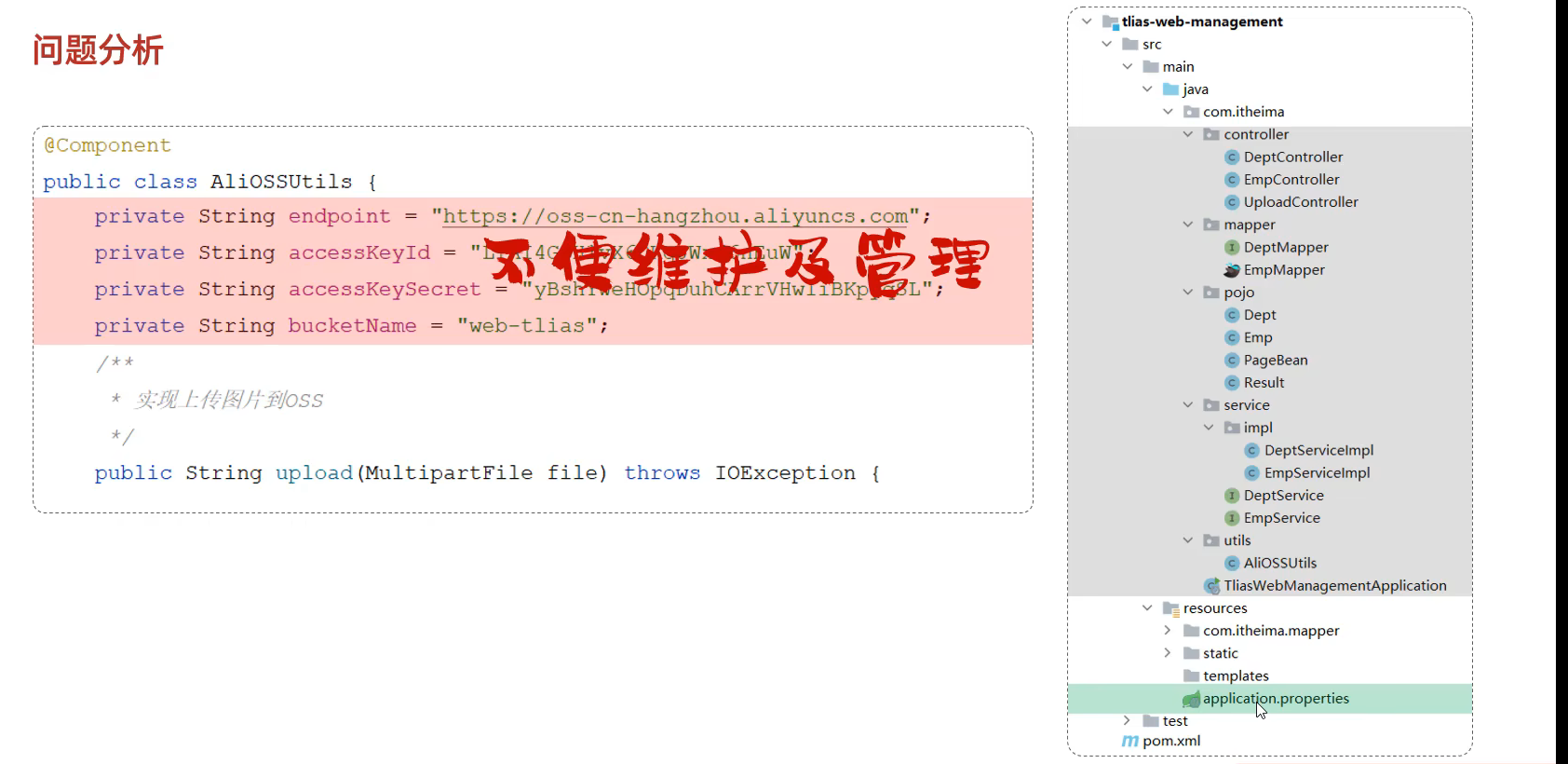Screen dimensions: 1568x764
Task: Click the UploadController class icon
Action: point(1232,202)
